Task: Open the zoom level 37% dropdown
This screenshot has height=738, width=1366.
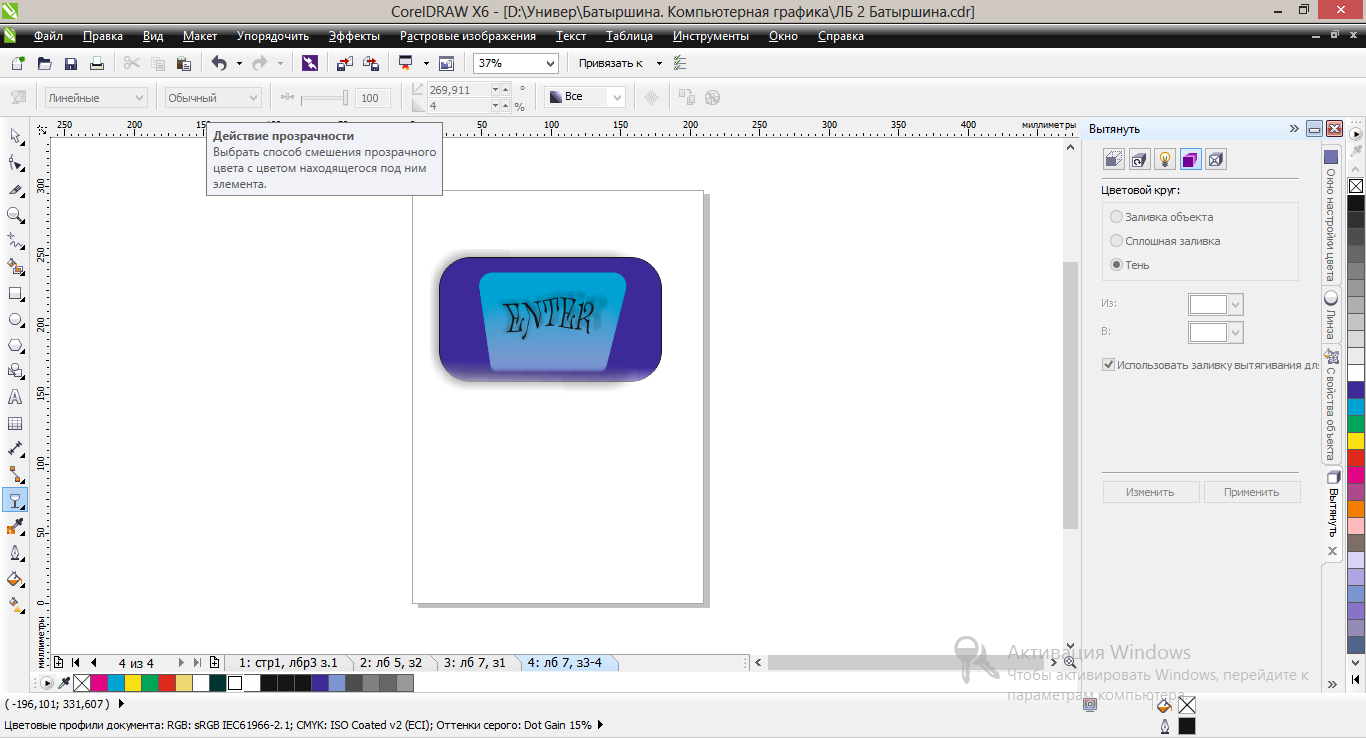Action: [x=548, y=63]
